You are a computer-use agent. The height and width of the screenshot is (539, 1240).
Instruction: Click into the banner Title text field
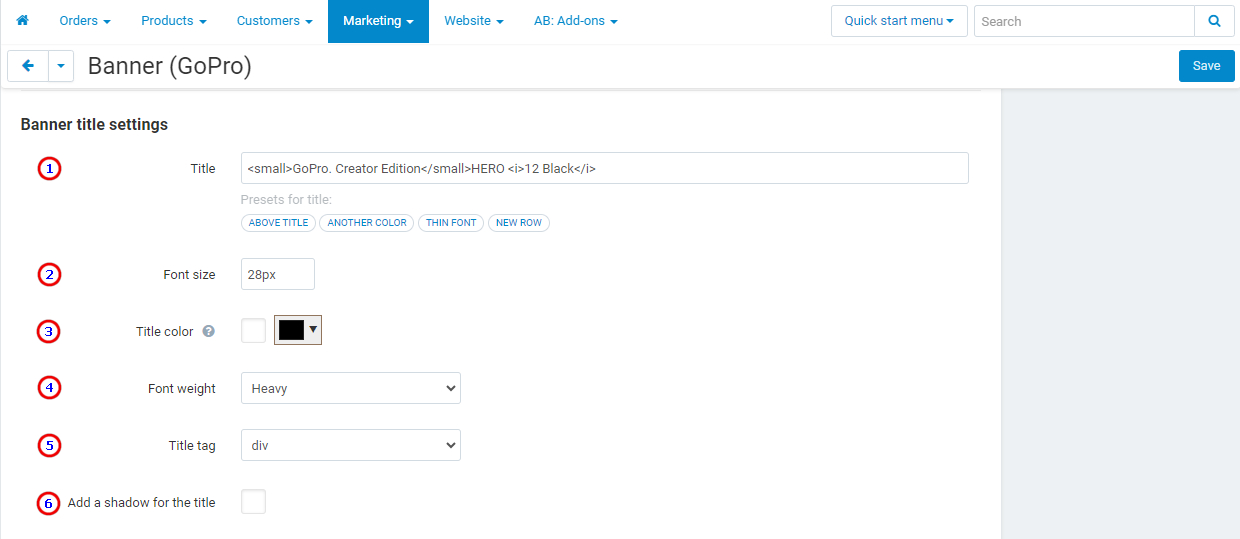pyautogui.click(x=604, y=168)
